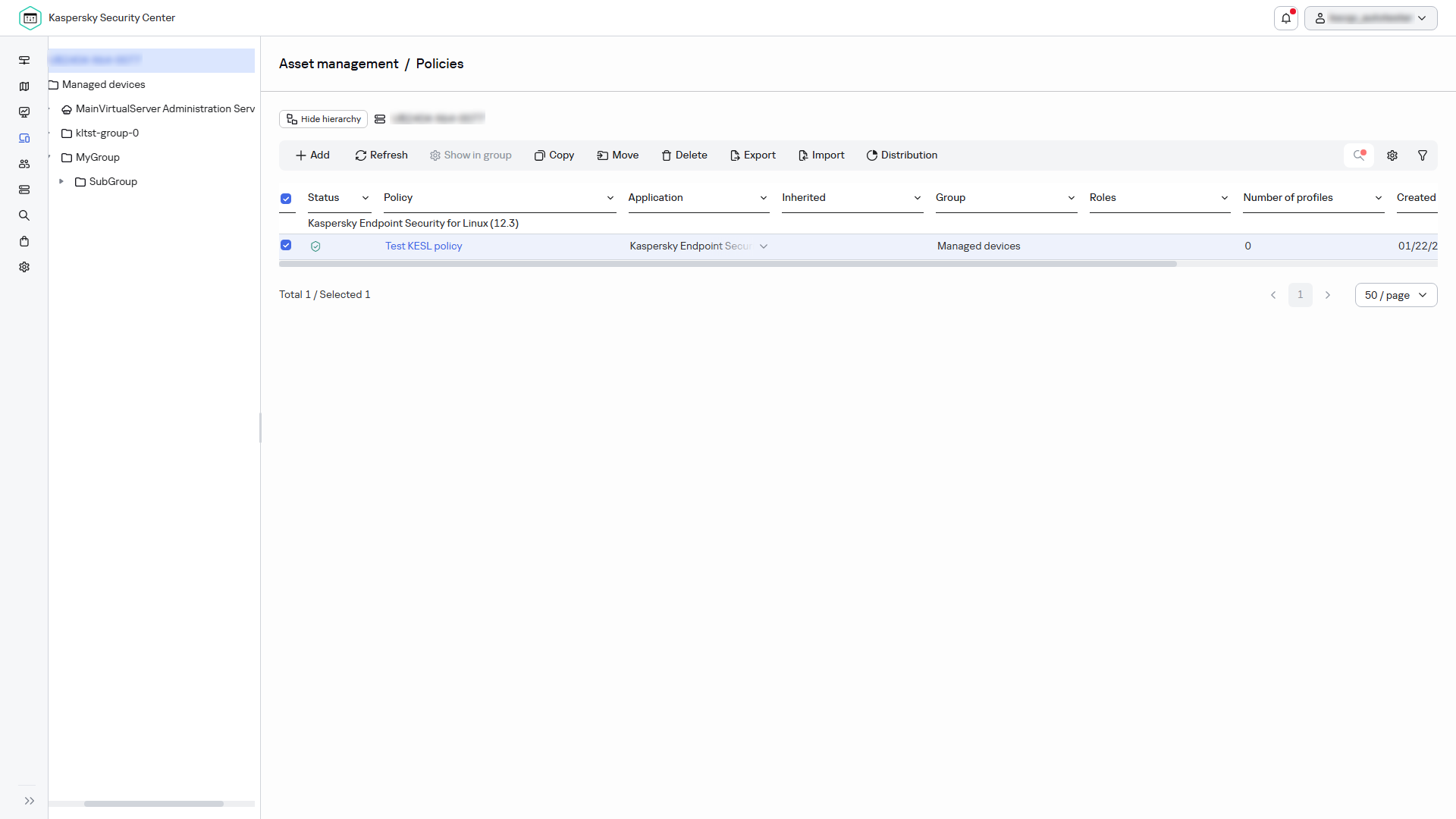This screenshot has width=1456, height=819.
Task: Open the notifications bell icon
Action: coord(1286,18)
